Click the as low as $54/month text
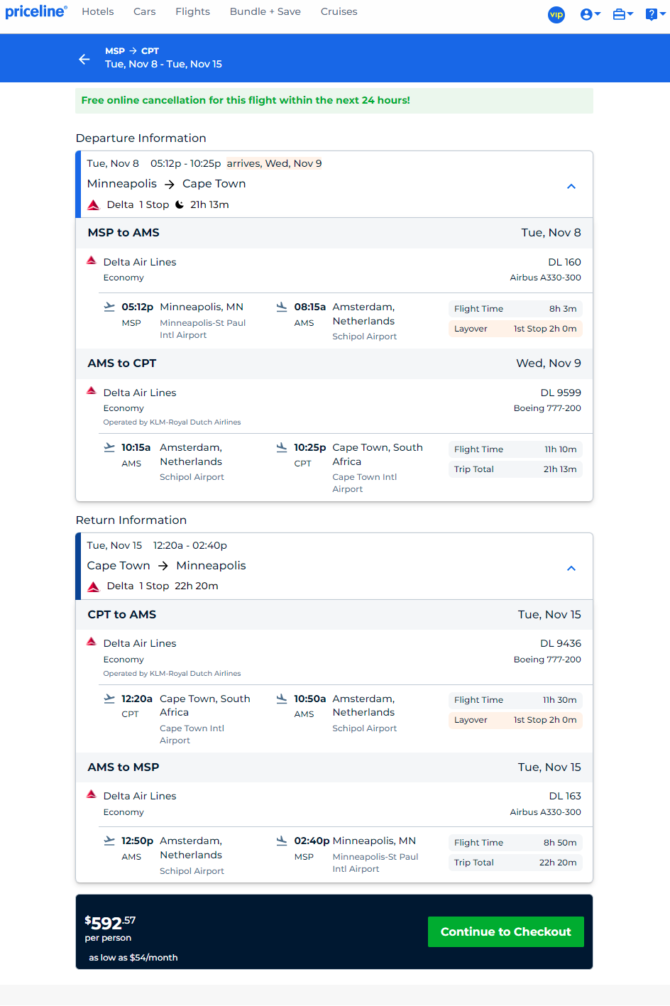This screenshot has height=1006, width=670. [133, 957]
